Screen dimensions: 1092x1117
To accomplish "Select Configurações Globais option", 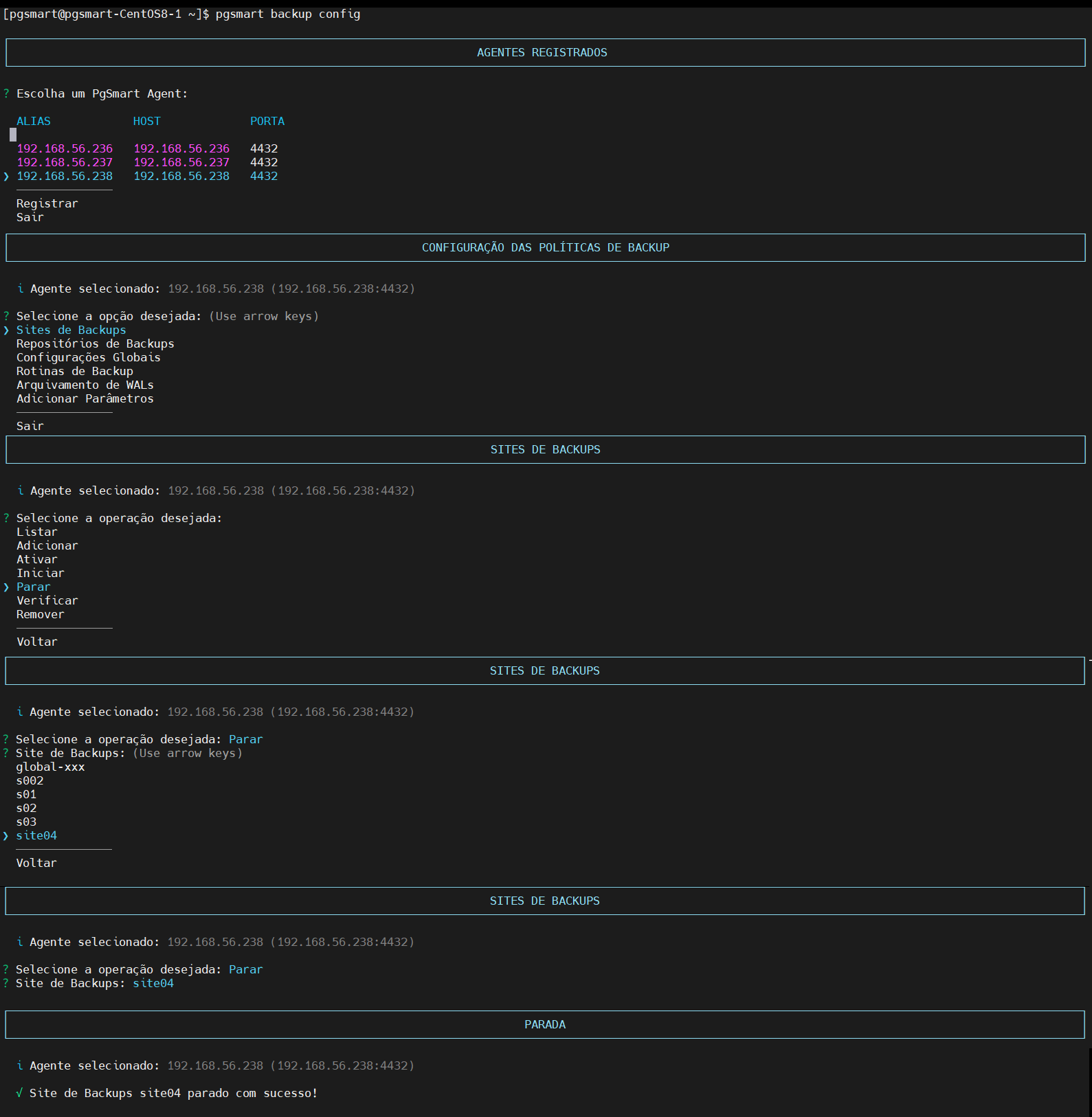I will 89,357.
